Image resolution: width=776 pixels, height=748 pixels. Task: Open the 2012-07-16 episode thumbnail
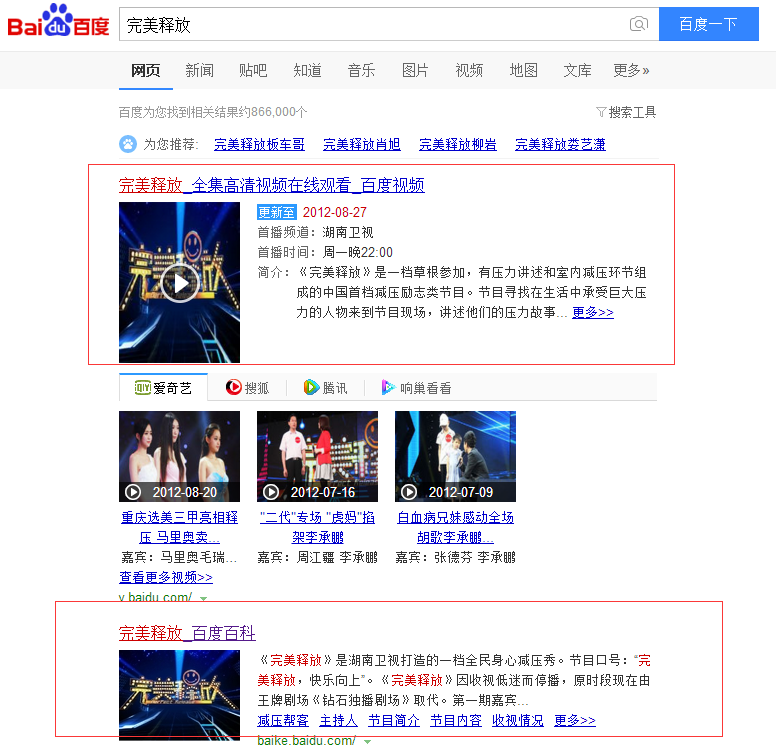pyautogui.click(x=317, y=456)
